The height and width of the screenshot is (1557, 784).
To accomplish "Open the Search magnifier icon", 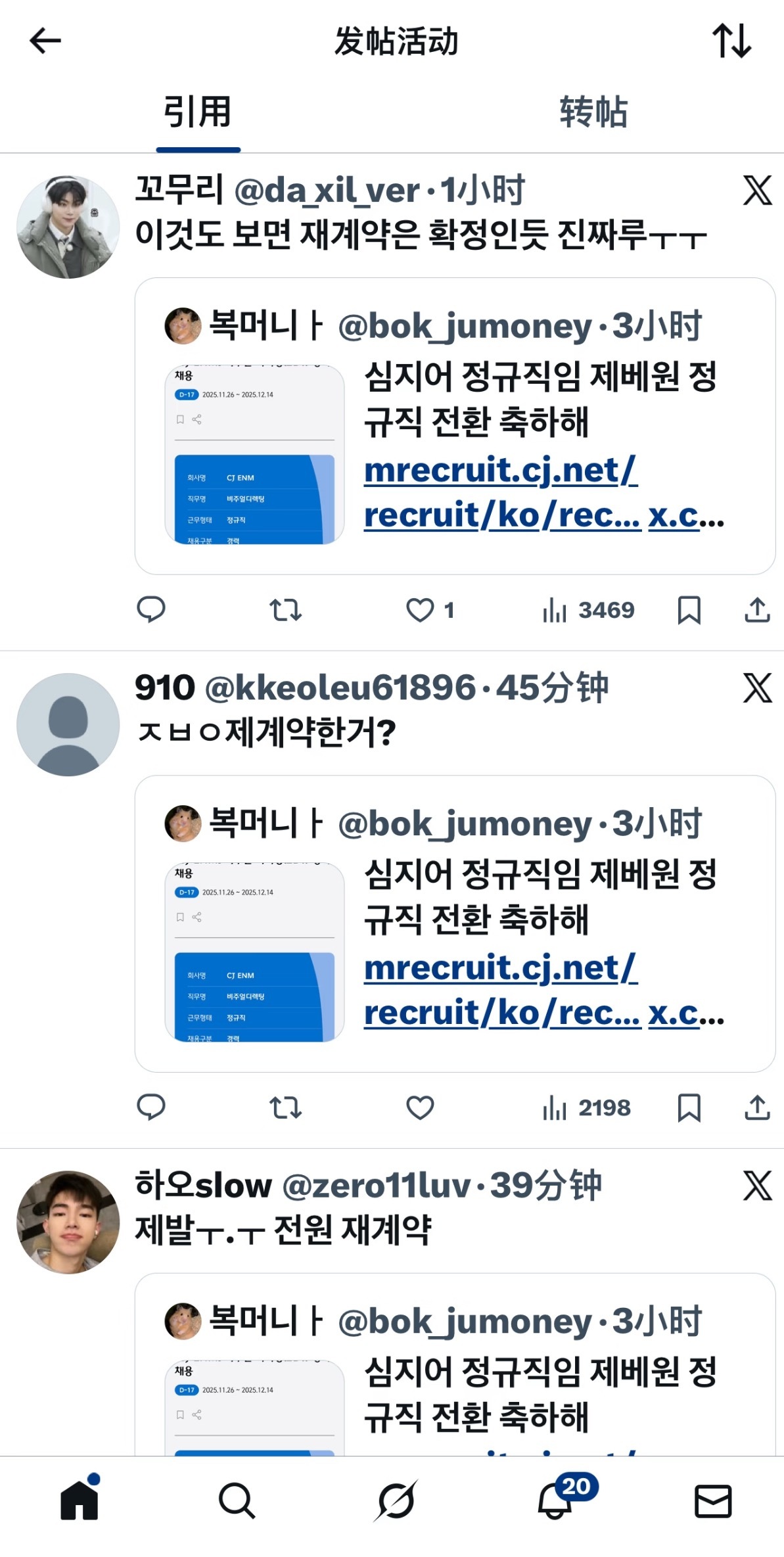I will click(237, 1501).
